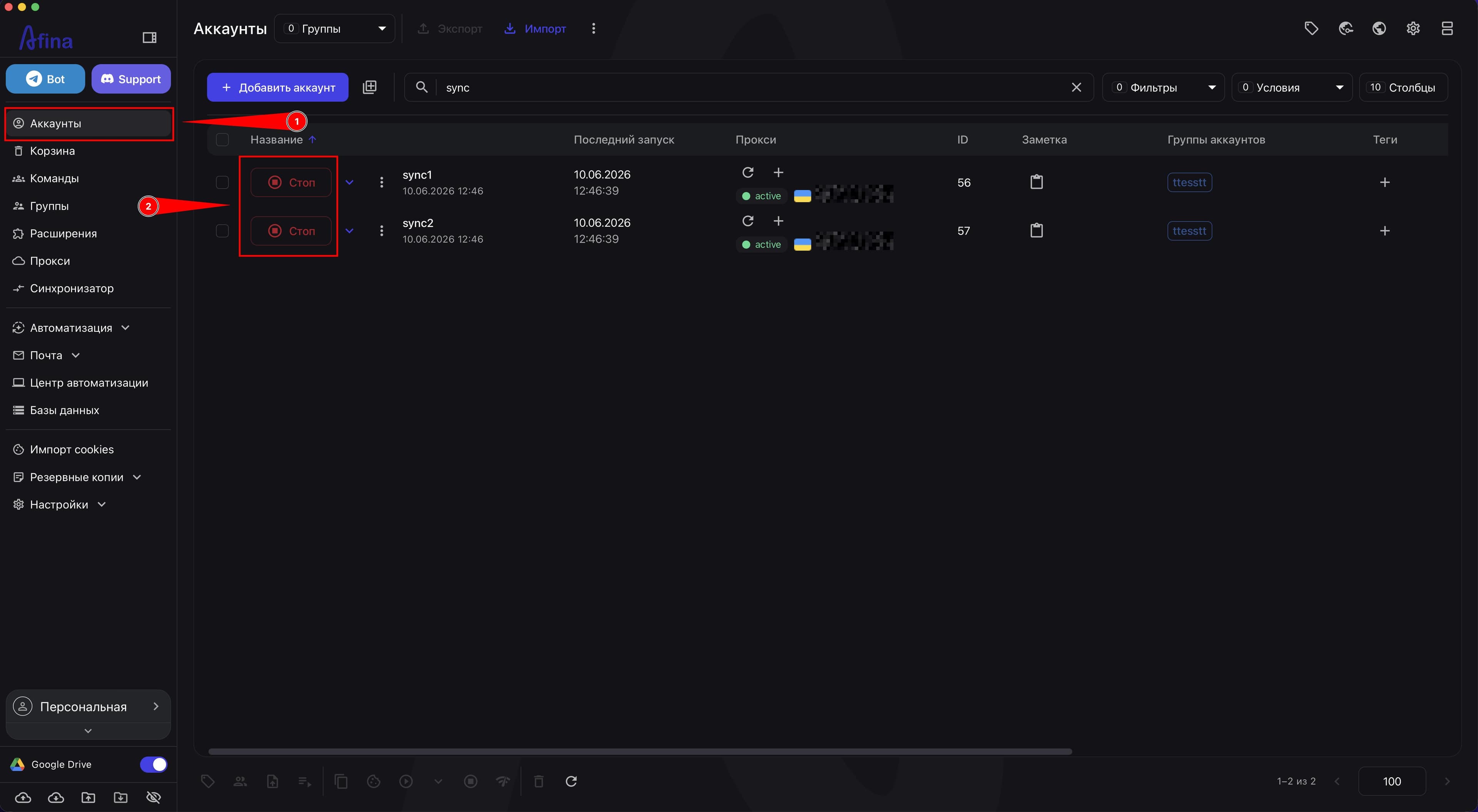Refresh the list from bottom toolbar

coord(571,781)
